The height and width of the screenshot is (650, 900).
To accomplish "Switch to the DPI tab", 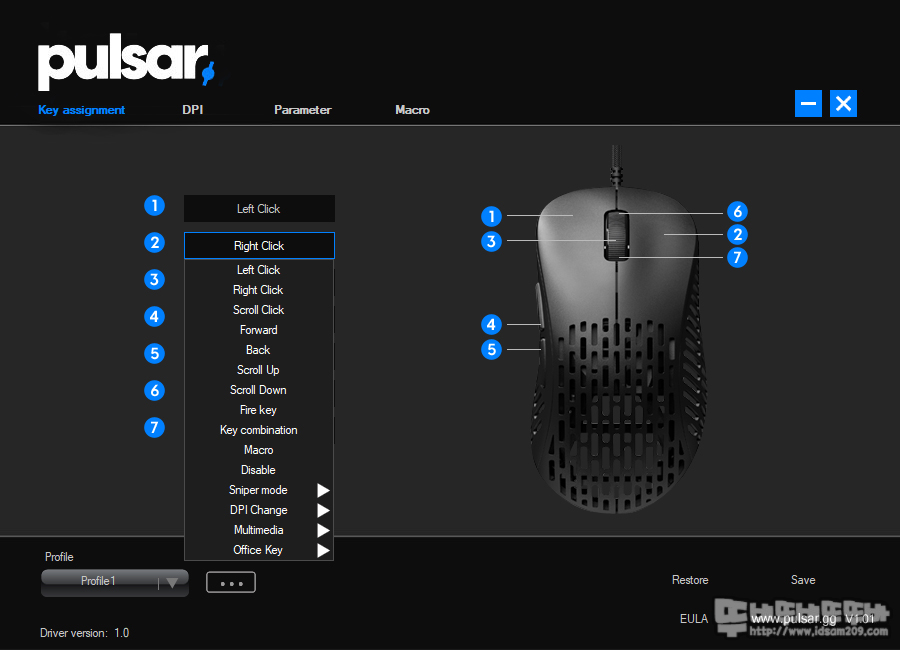I will coord(193,110).
